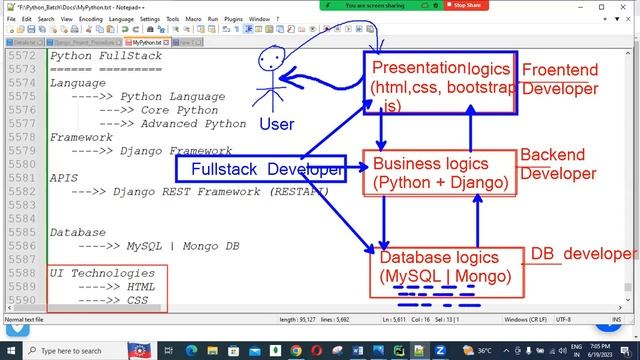640x360 pixels.
Task: Open PyCharm from the taskbar
Action: (399, 351)
